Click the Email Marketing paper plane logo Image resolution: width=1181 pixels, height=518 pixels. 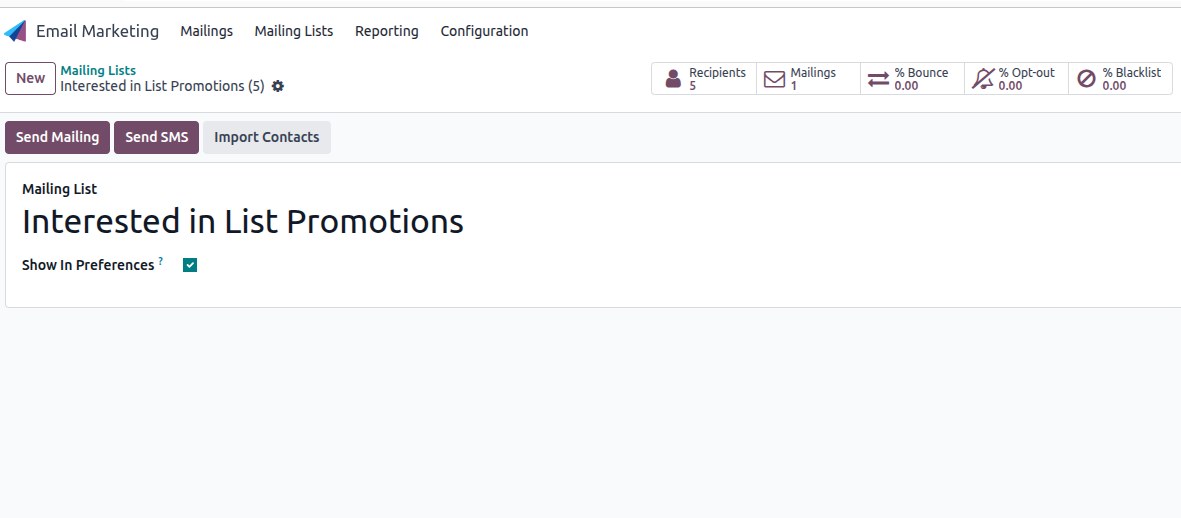(15, 31)
